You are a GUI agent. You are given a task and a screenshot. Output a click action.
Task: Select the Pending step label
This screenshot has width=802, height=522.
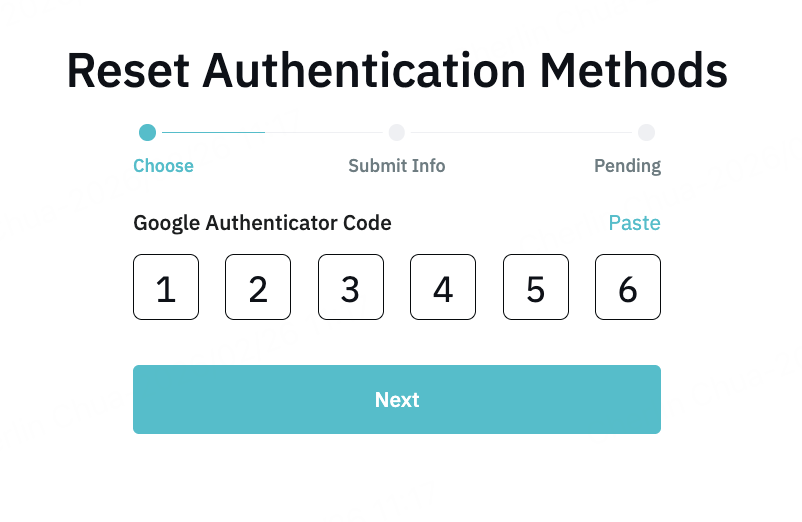627,166
